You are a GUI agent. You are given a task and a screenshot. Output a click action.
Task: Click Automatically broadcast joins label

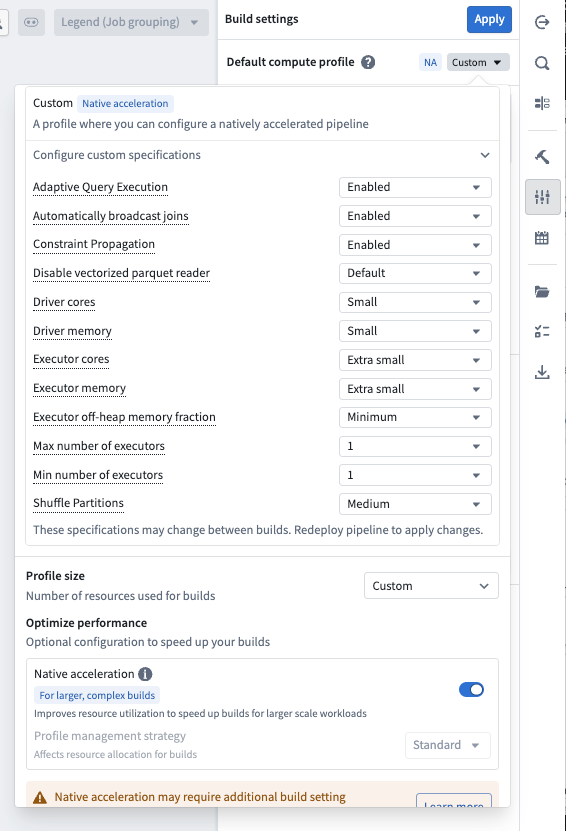pyautogui.click(x=111, y=216)
